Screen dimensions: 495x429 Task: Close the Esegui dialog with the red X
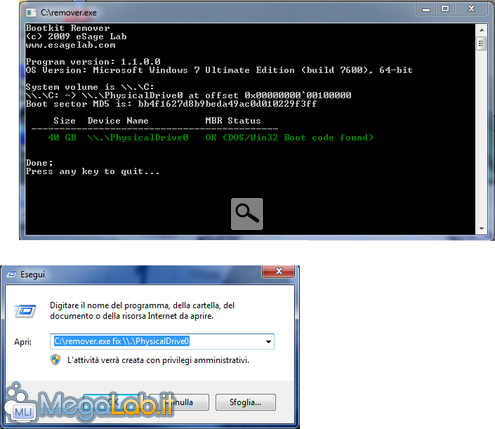(x=279, y=271)
